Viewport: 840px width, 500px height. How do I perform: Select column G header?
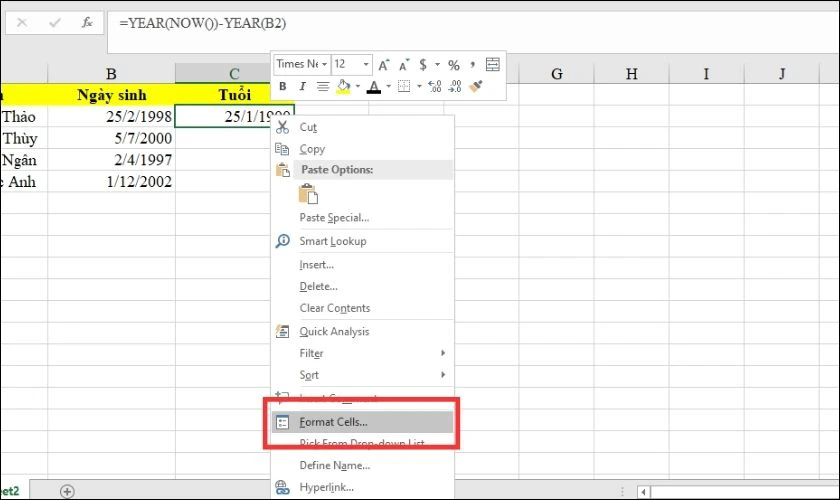click(x=557, y=74)
